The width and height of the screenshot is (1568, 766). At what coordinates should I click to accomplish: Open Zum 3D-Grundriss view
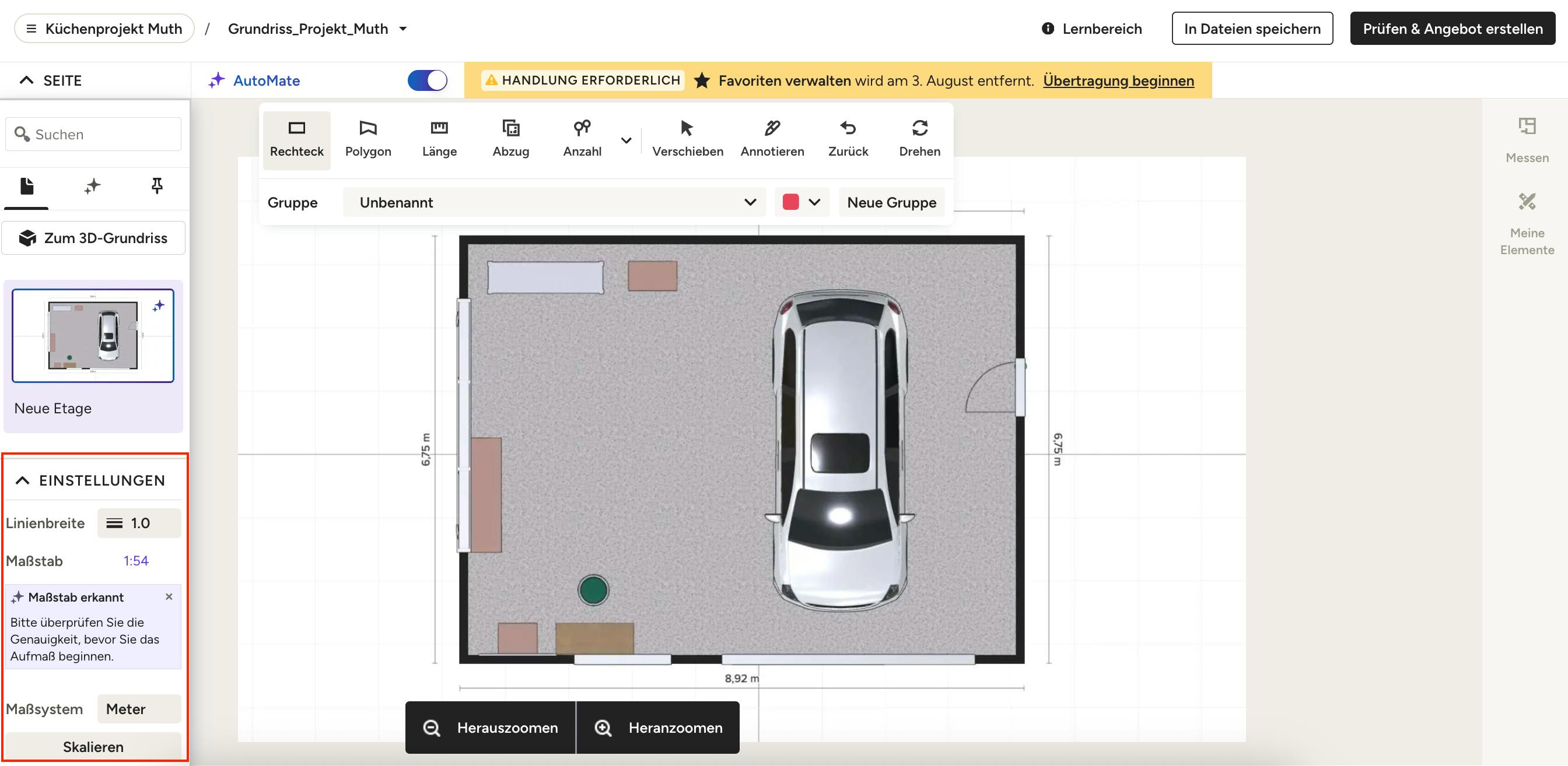(x=93, y=238)
